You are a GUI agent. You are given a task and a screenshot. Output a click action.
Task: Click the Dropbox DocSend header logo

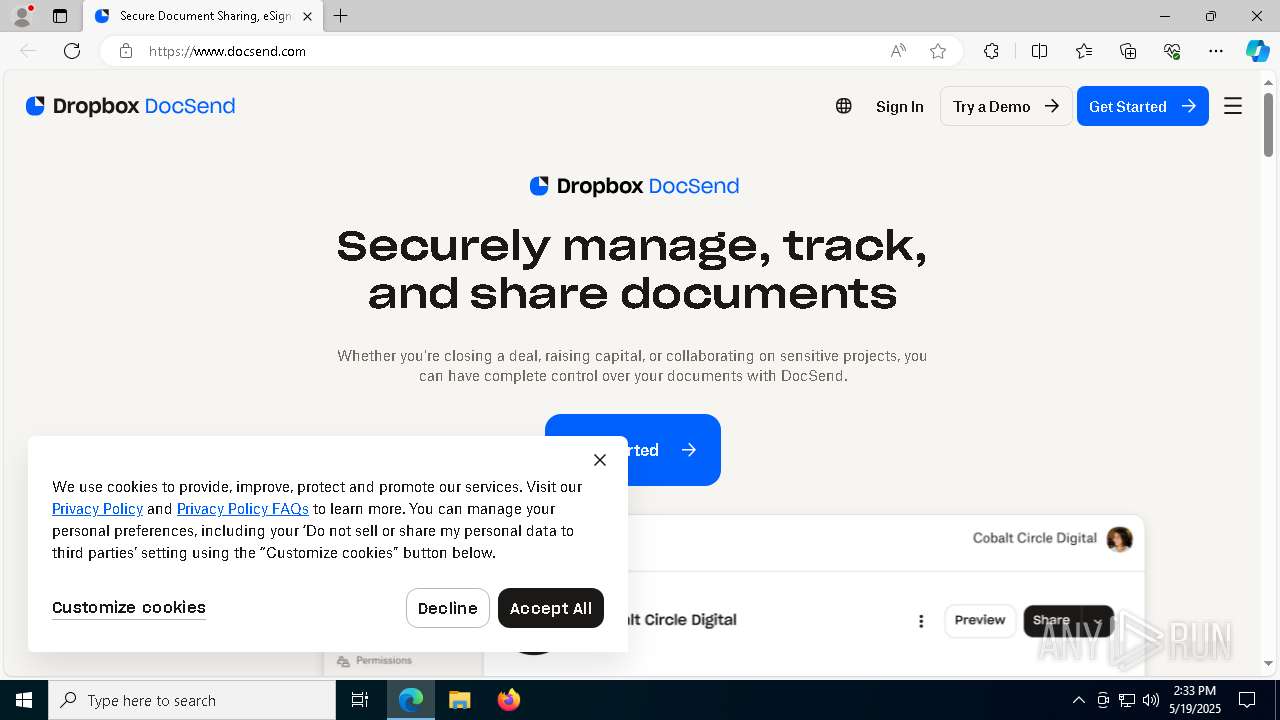pyautogui.click(x=130, y=106)
